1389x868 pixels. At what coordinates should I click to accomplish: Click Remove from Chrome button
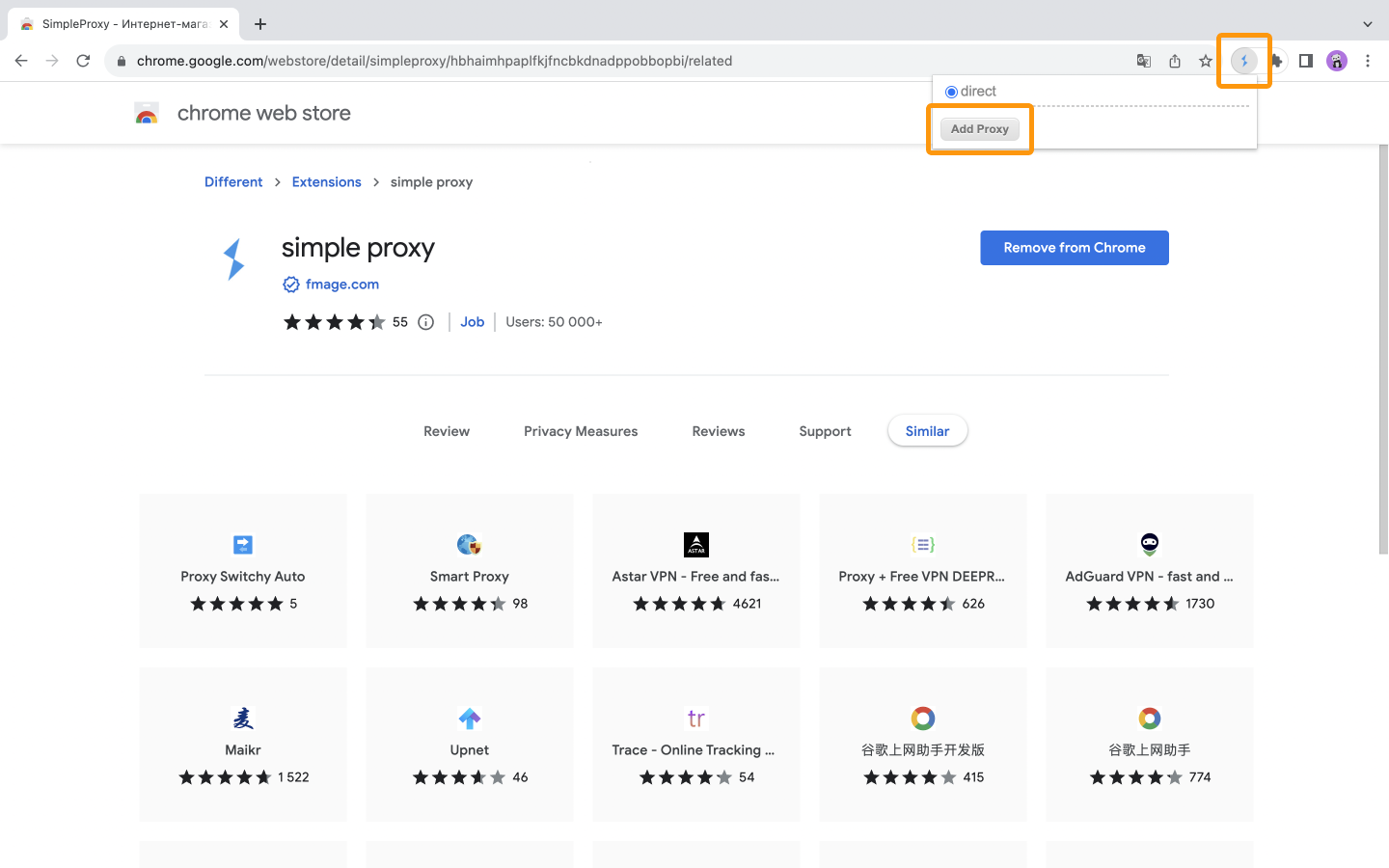(1075, 248)
